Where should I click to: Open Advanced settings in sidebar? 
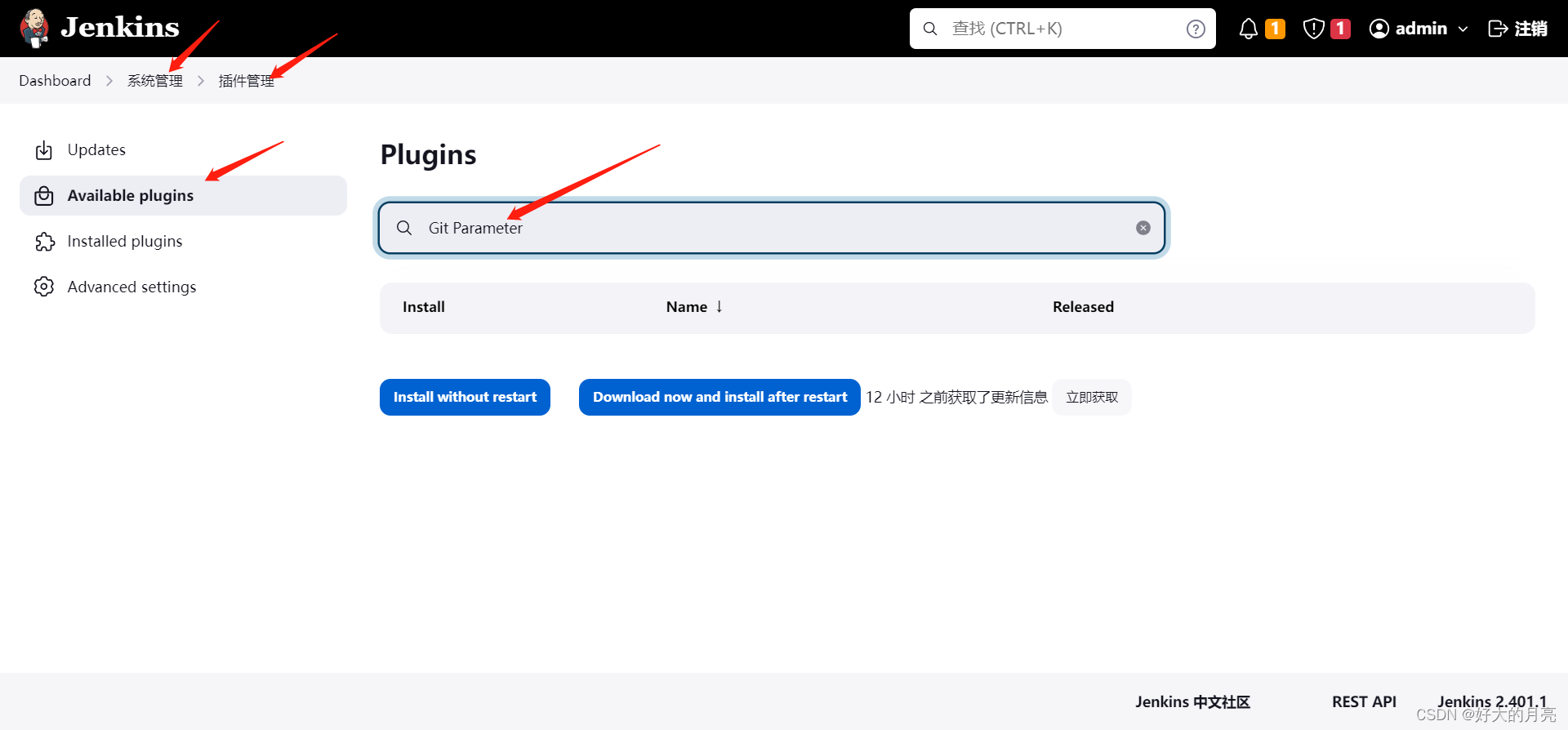point(183,287)
